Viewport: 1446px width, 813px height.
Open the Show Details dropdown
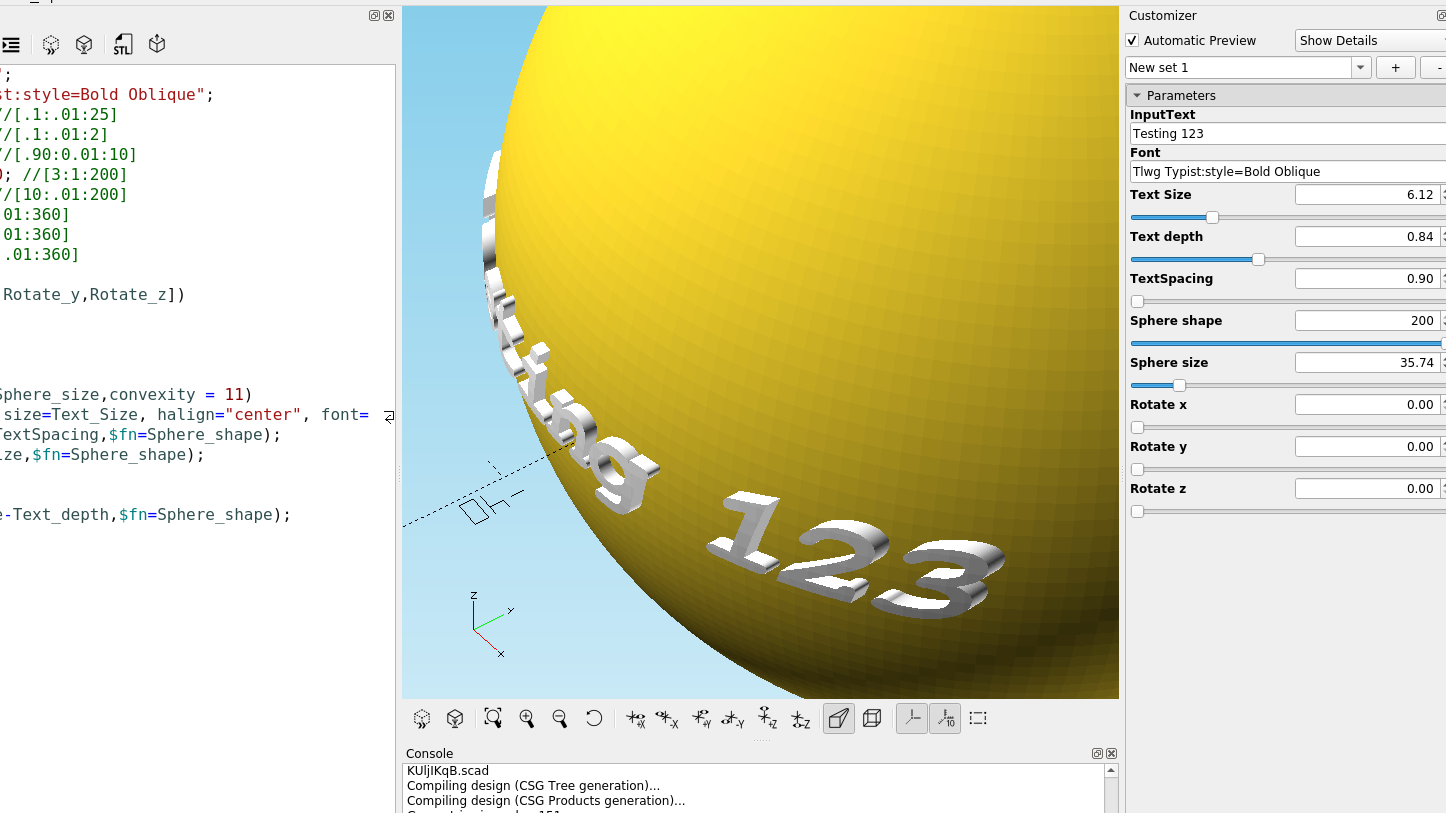click(x=1370, y=40)
